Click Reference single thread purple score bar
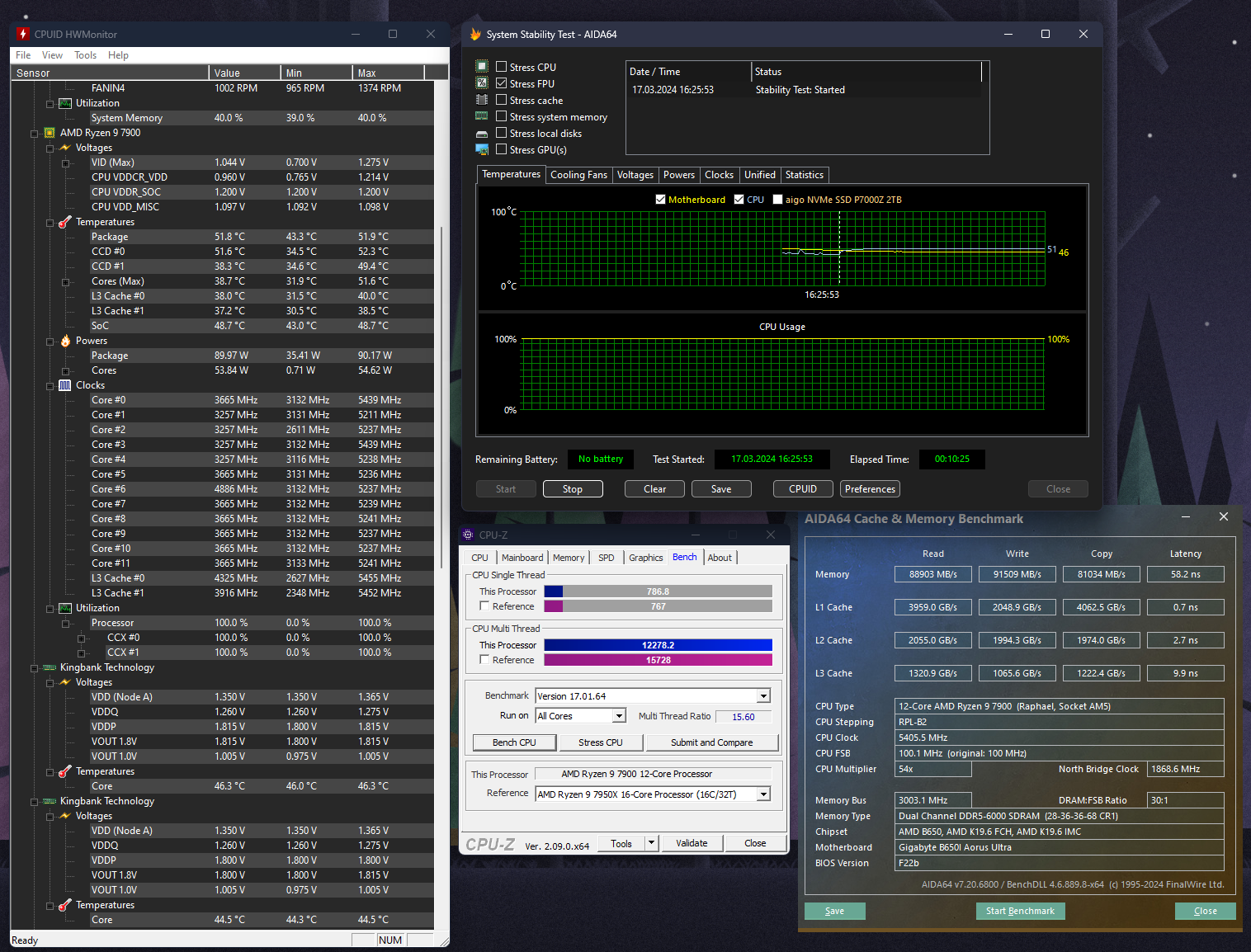 658,606
